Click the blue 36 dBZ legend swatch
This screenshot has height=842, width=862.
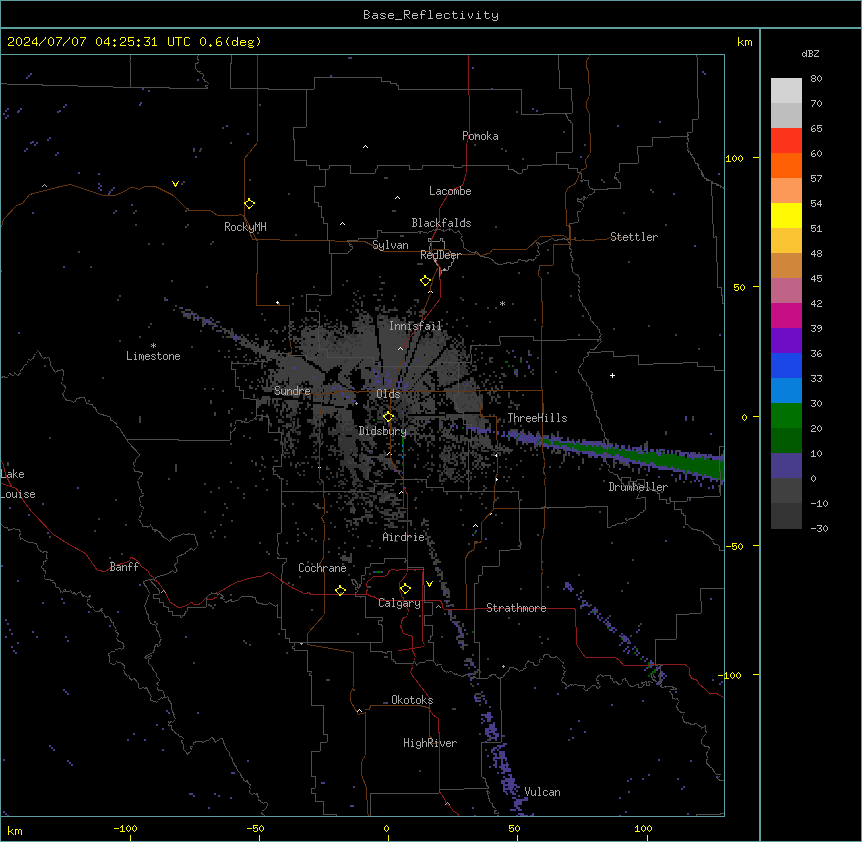tap(786, 365)
